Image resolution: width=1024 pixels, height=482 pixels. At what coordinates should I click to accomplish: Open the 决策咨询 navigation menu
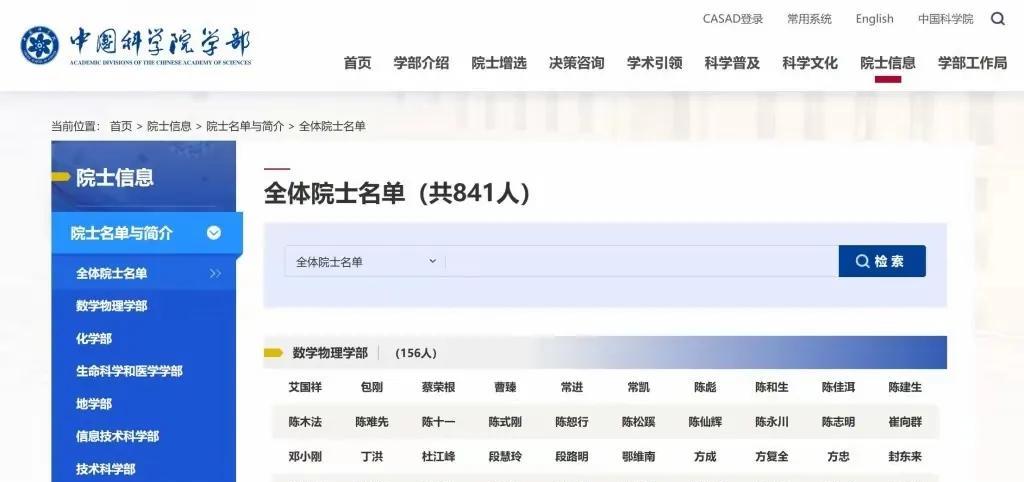(x=577, y=63)
